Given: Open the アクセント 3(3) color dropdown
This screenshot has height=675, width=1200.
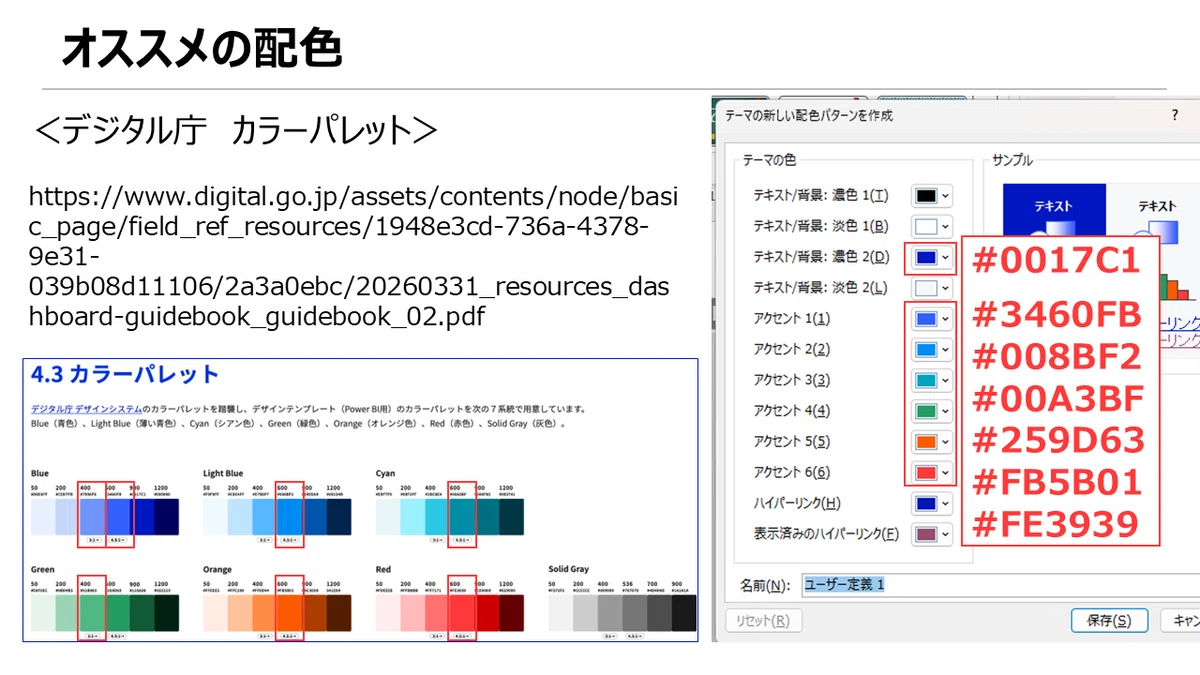Looking at the screenshot, I should pyautogui.click(x=932, y=380).
